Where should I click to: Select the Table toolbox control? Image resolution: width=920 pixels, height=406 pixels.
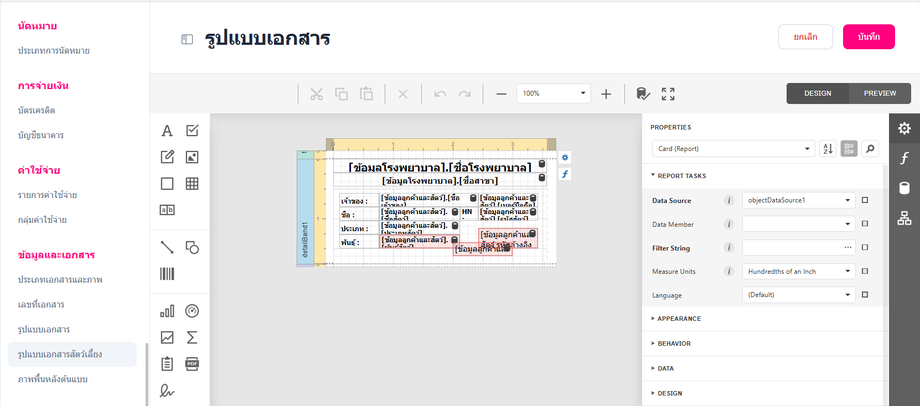pyautogui.click(x=192, y=184)
